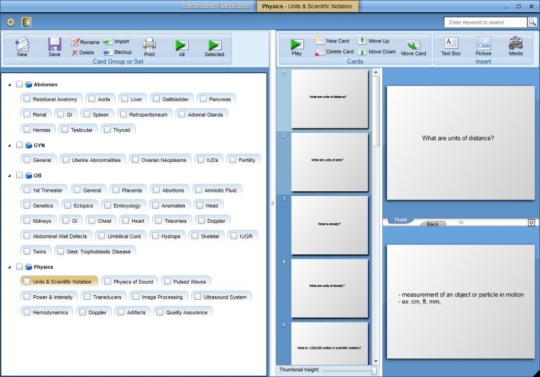Delete the selected card group

tap(83, 52)
